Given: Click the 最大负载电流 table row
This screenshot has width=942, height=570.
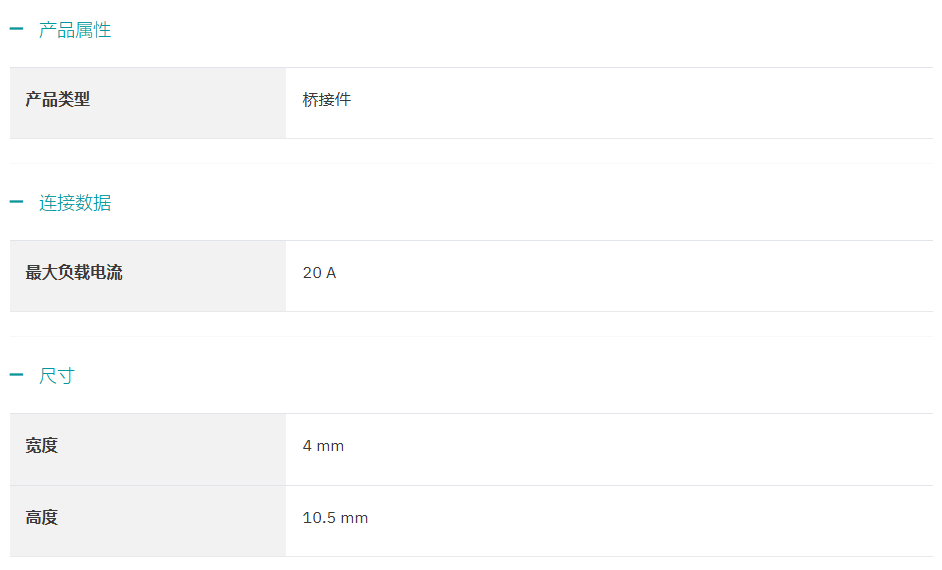Looking at the screenshot, I should tap(471, 276).
